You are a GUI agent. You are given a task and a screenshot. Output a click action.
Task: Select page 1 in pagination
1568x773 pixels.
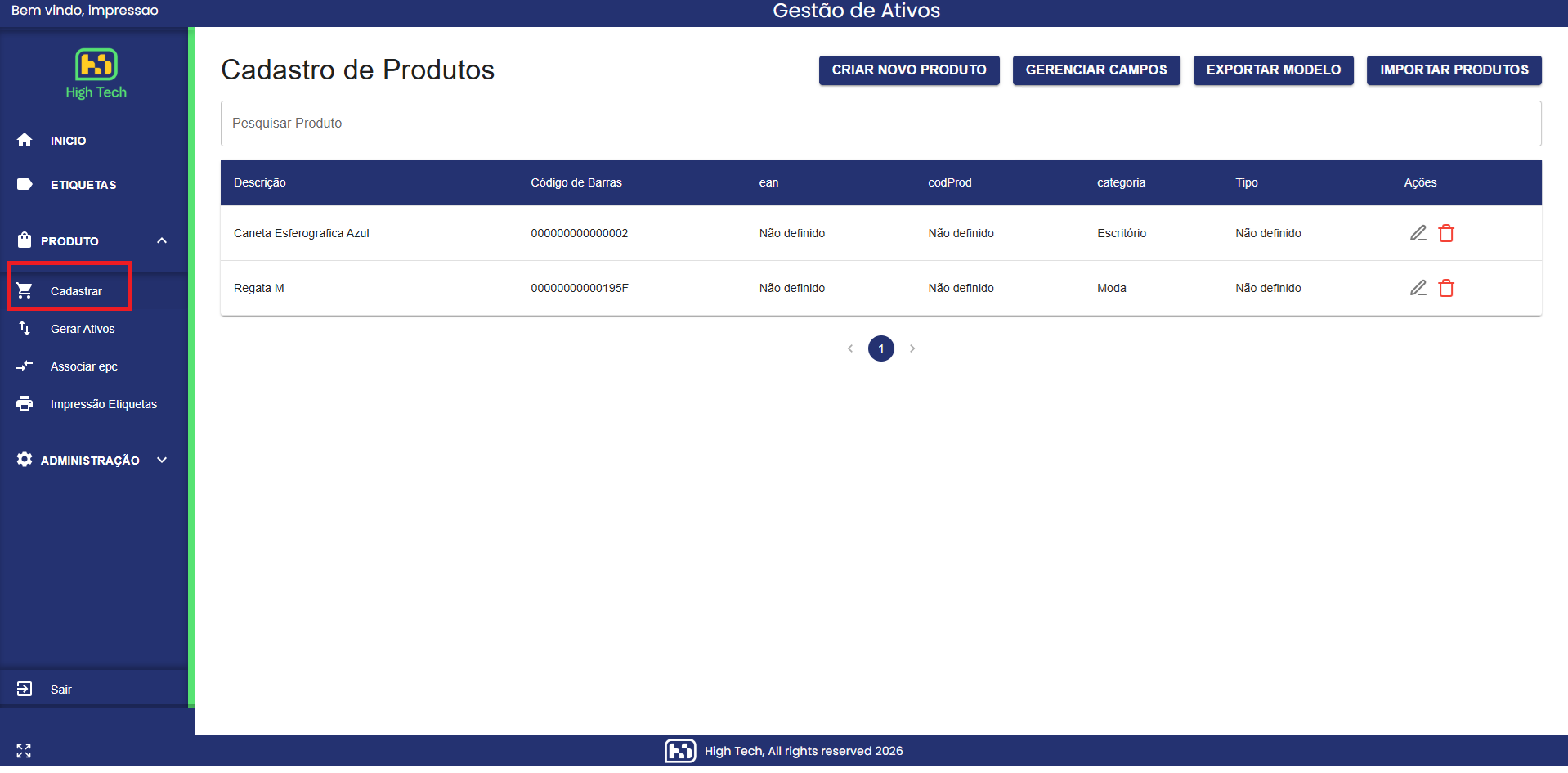pyautogui.click(x=881, y=348)
